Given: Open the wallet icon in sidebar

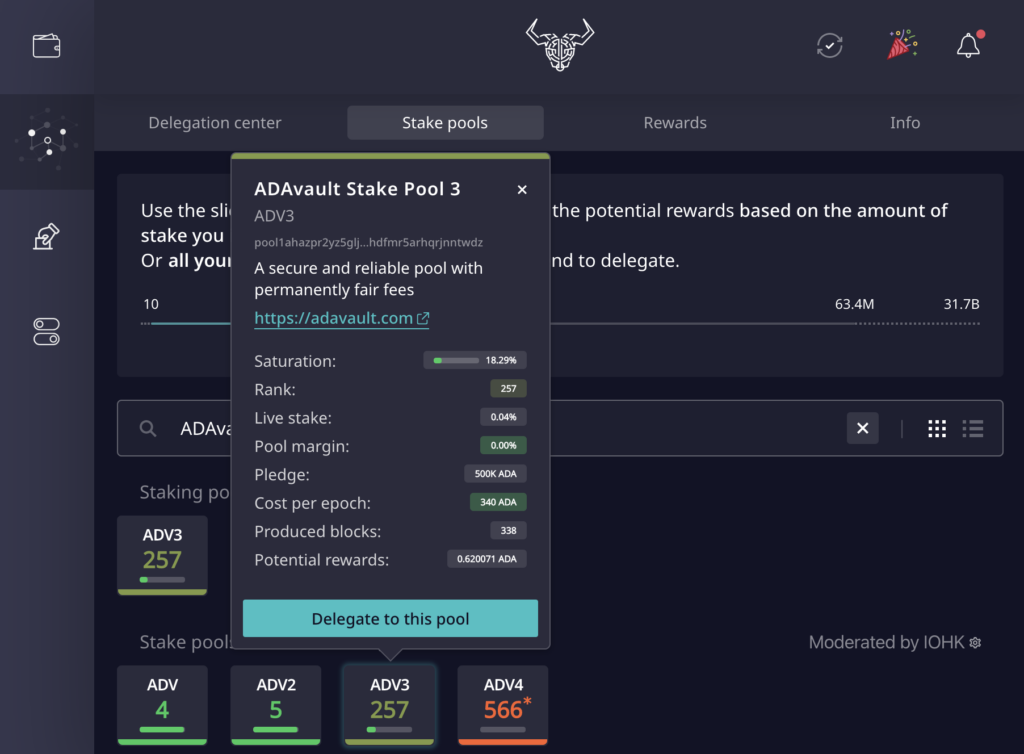Looking at the screenshot, I should (46, 46).
